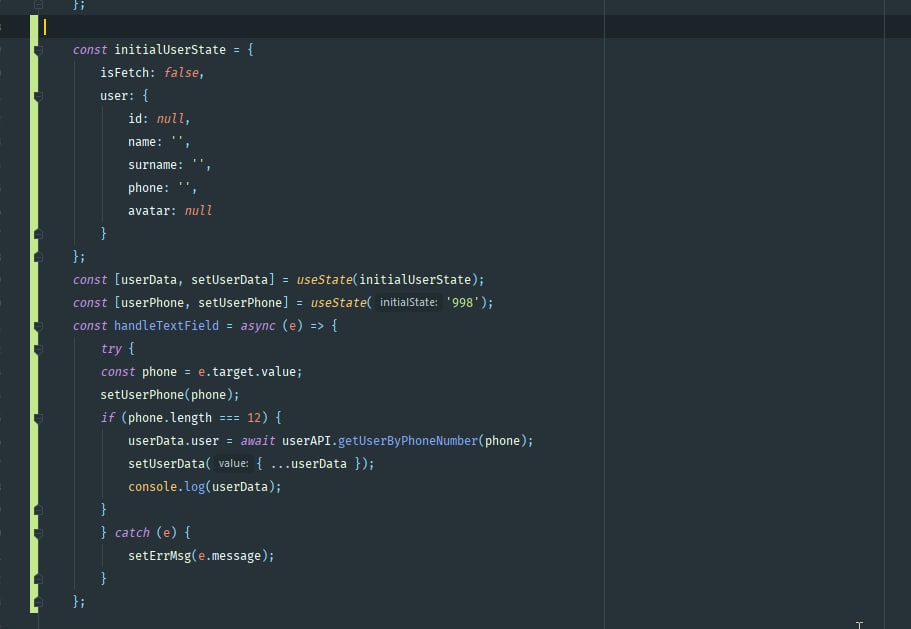Click 'initialUserState' in its const declaration

170,50
